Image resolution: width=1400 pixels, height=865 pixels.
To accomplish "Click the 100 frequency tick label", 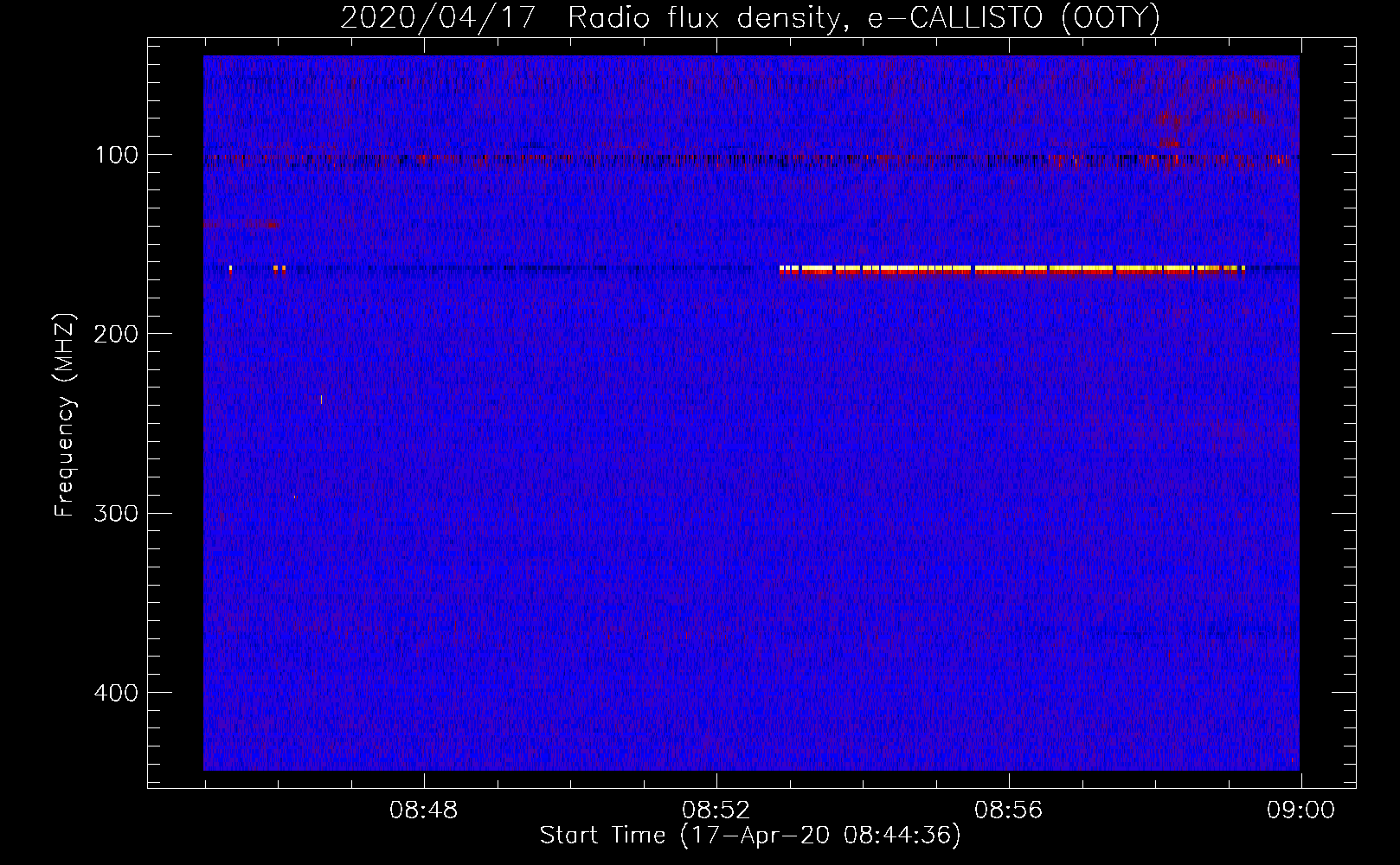I will coord(117,155).
